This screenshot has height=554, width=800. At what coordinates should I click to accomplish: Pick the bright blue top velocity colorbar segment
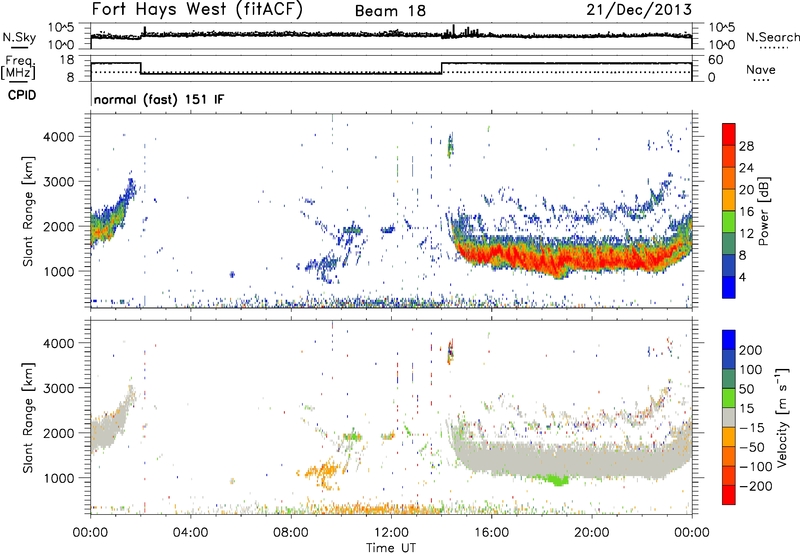tap(729, 340)
